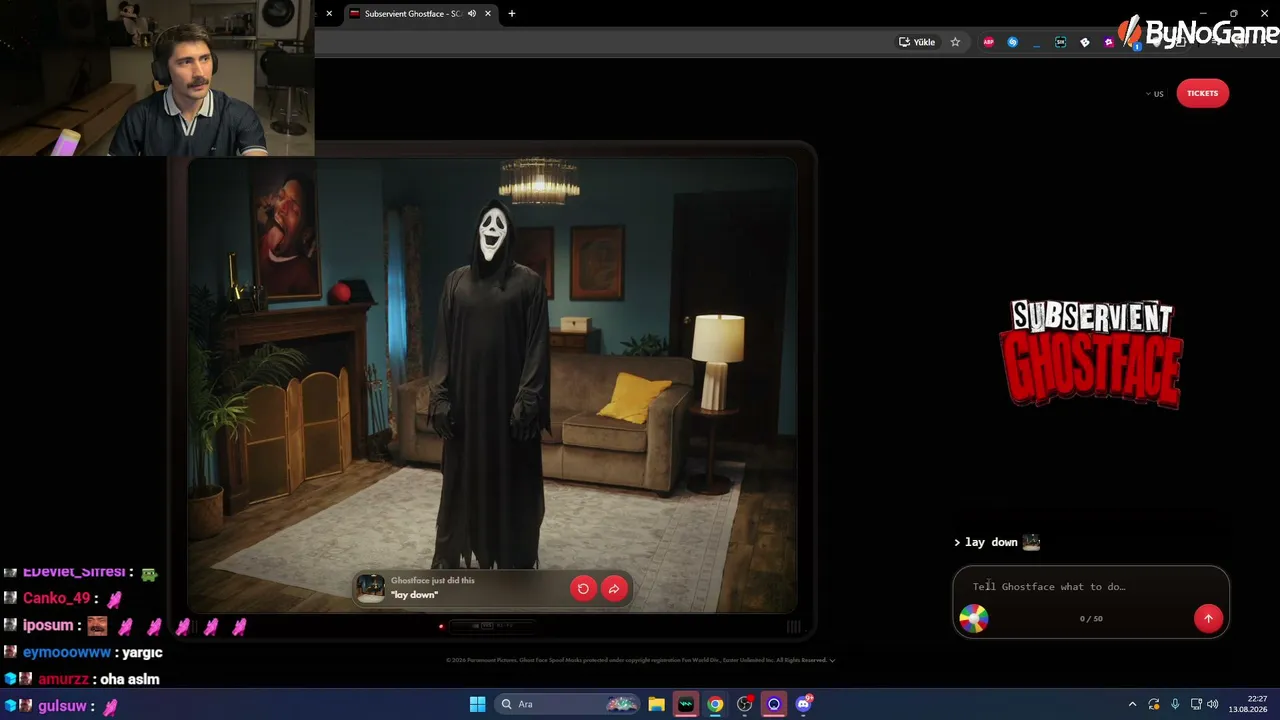Viewport: 1280px width, 720px height.
Task: Click the red TICKETS button
Action: pyautogui.click(x=1202, y=93)
